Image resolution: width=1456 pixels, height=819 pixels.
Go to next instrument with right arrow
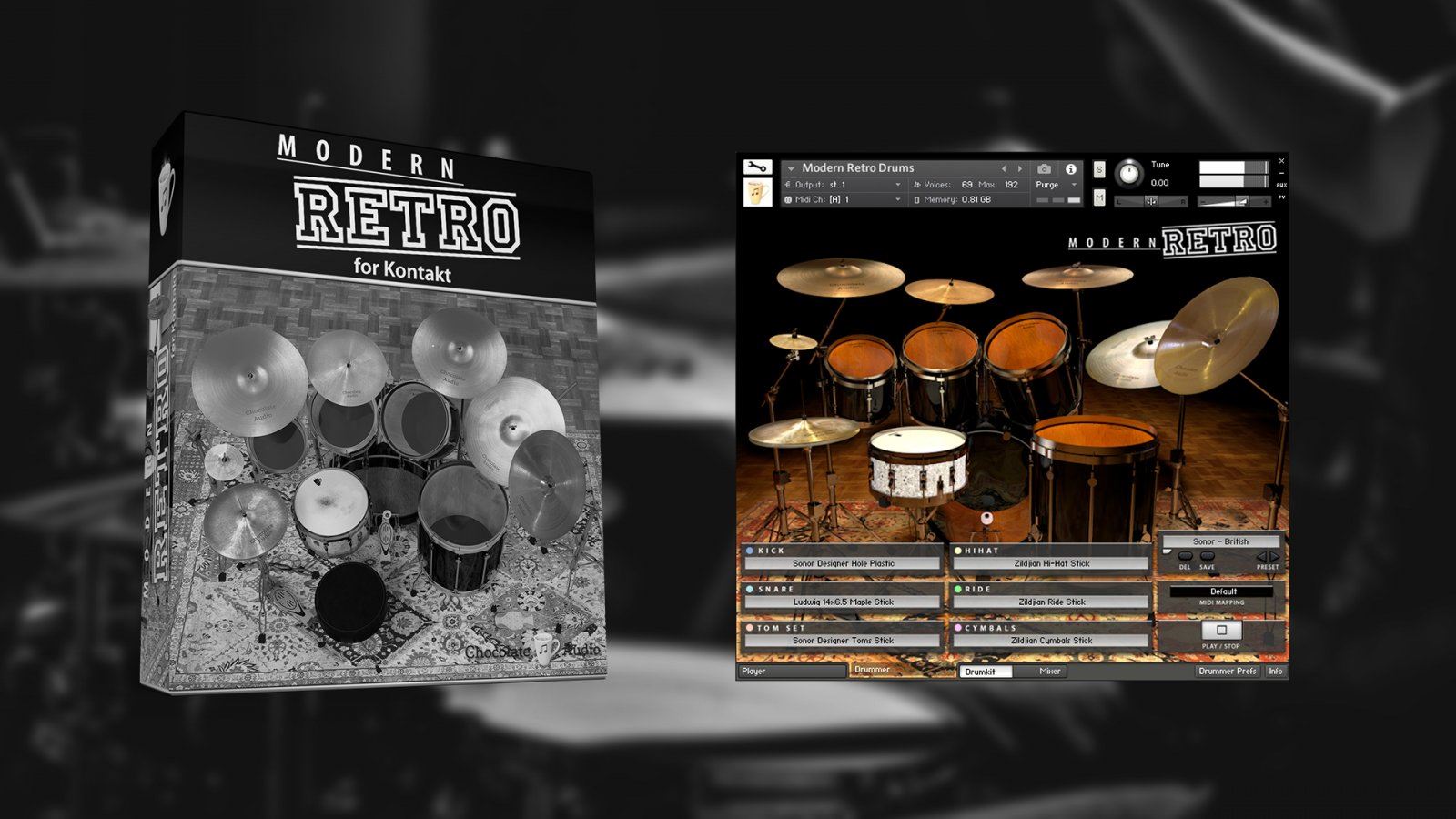click(x=1019, y=168)
